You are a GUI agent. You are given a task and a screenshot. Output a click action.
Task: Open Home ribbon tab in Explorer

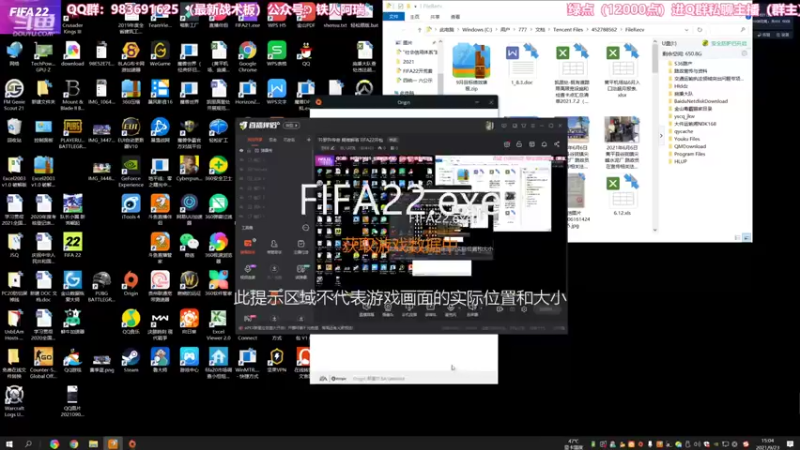coord(415,17)
